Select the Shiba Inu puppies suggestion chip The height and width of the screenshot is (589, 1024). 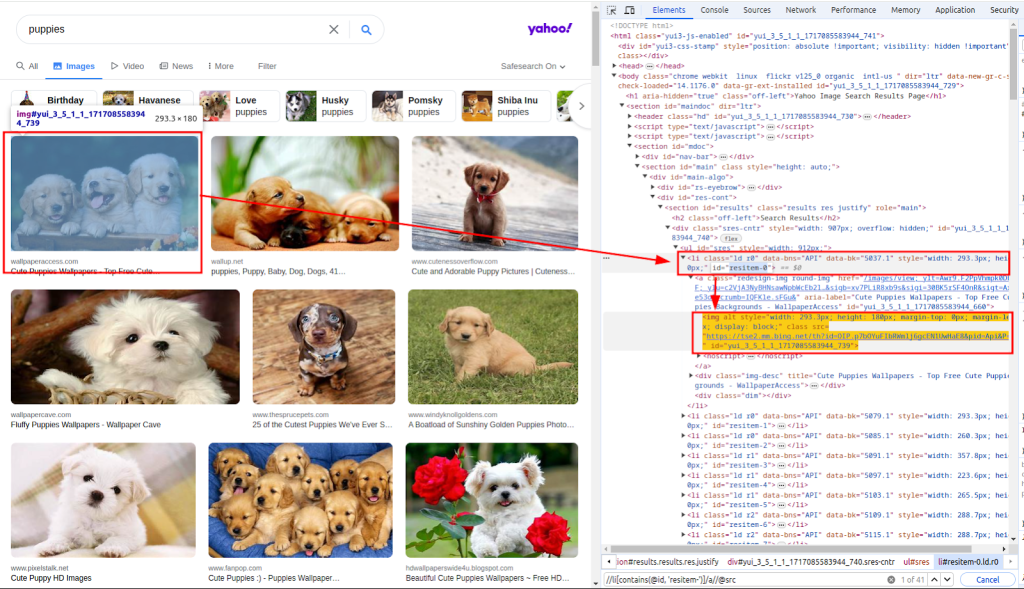(505, 106)
